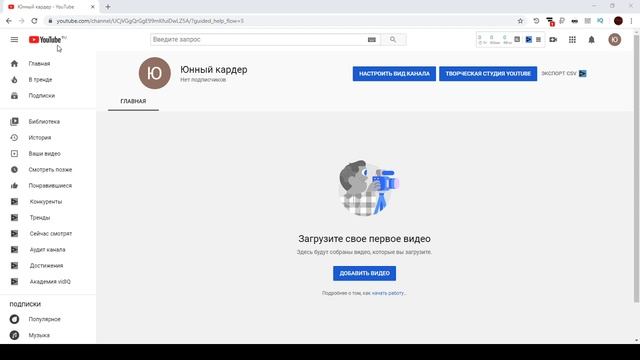Select the ГЛАВНАЯ channel tab
The width and height of the screenshot is (640, 360).
click(133, 101)
